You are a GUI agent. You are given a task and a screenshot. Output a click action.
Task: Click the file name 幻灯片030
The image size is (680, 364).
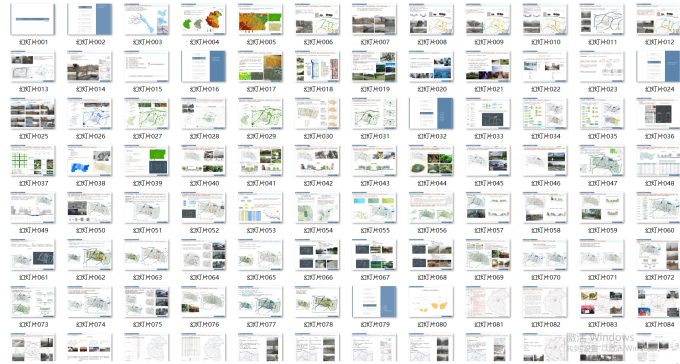tap(317, 136)
